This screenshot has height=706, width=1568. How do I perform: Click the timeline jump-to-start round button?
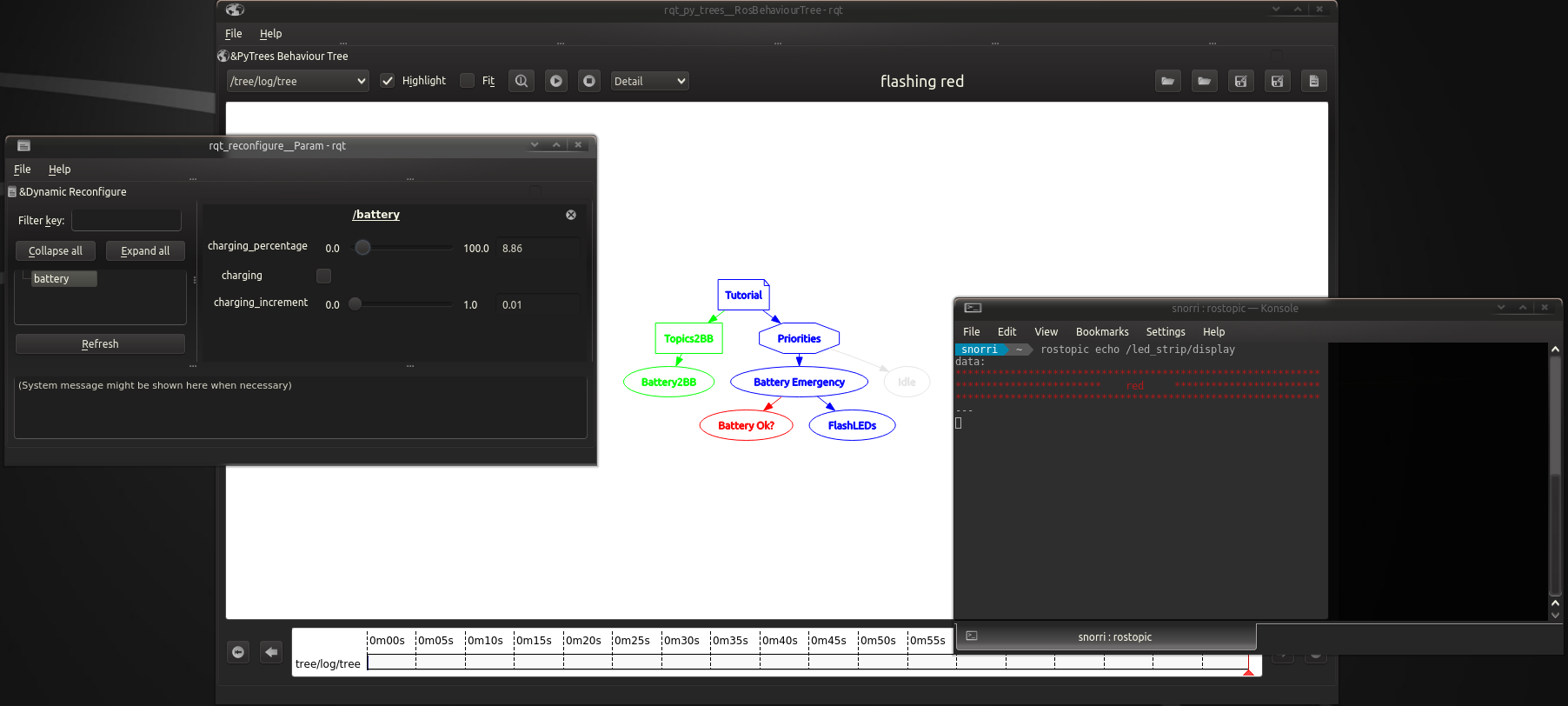click(238, 652)
